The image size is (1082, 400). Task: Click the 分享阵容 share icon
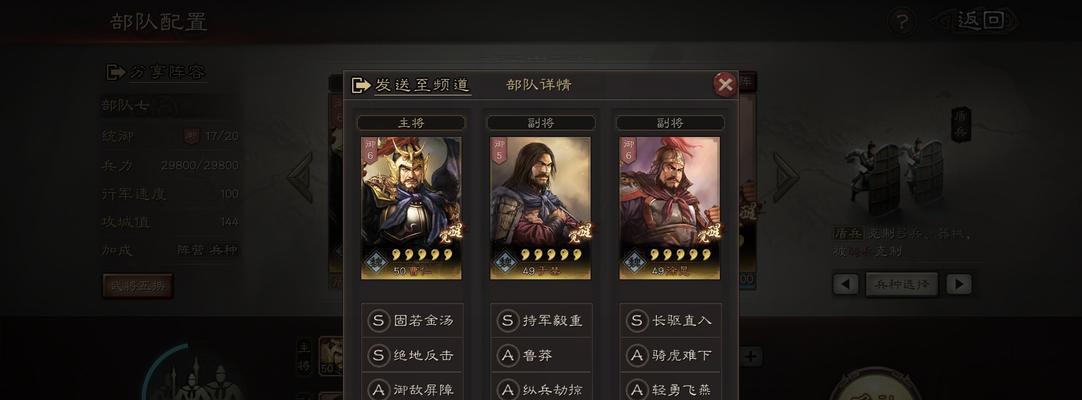(x=115, y=72)
